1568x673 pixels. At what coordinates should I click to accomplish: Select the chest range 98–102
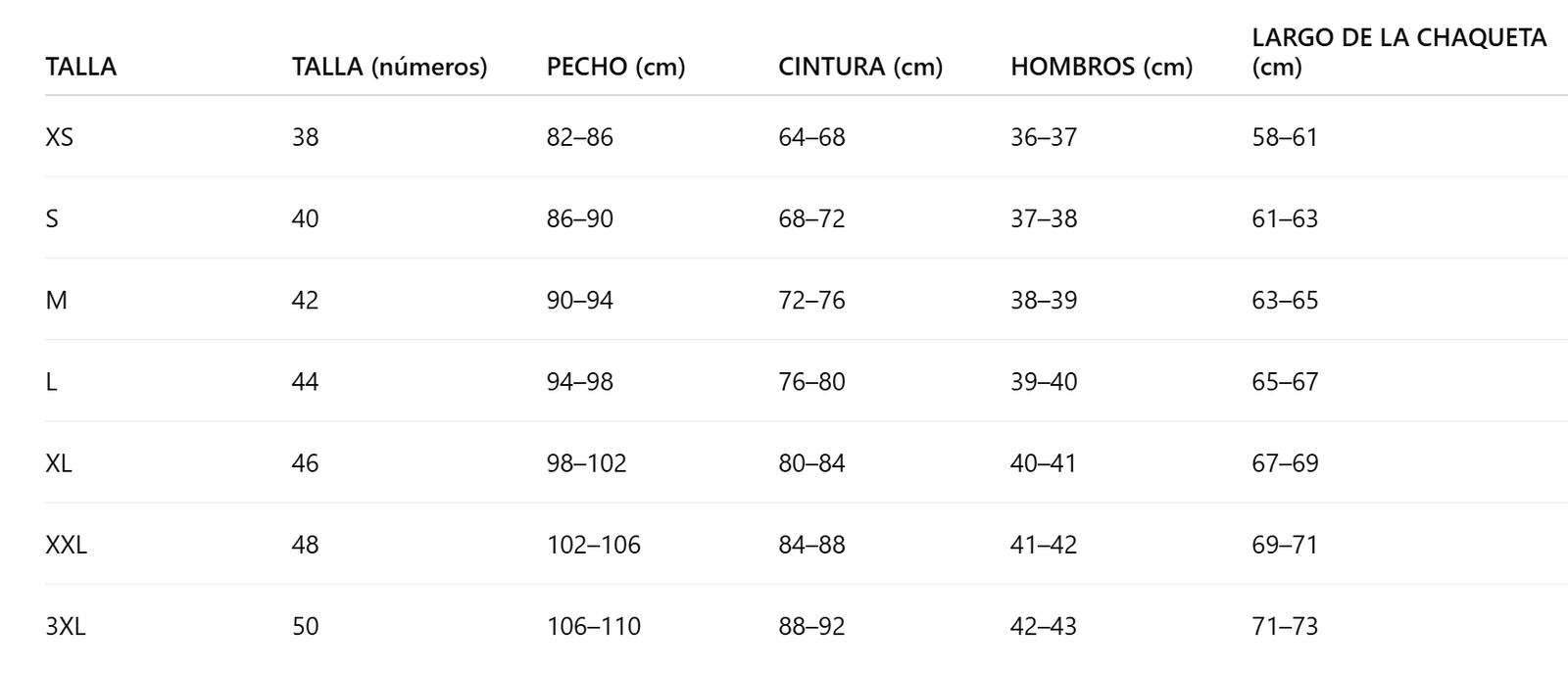[x=586, y=462]
